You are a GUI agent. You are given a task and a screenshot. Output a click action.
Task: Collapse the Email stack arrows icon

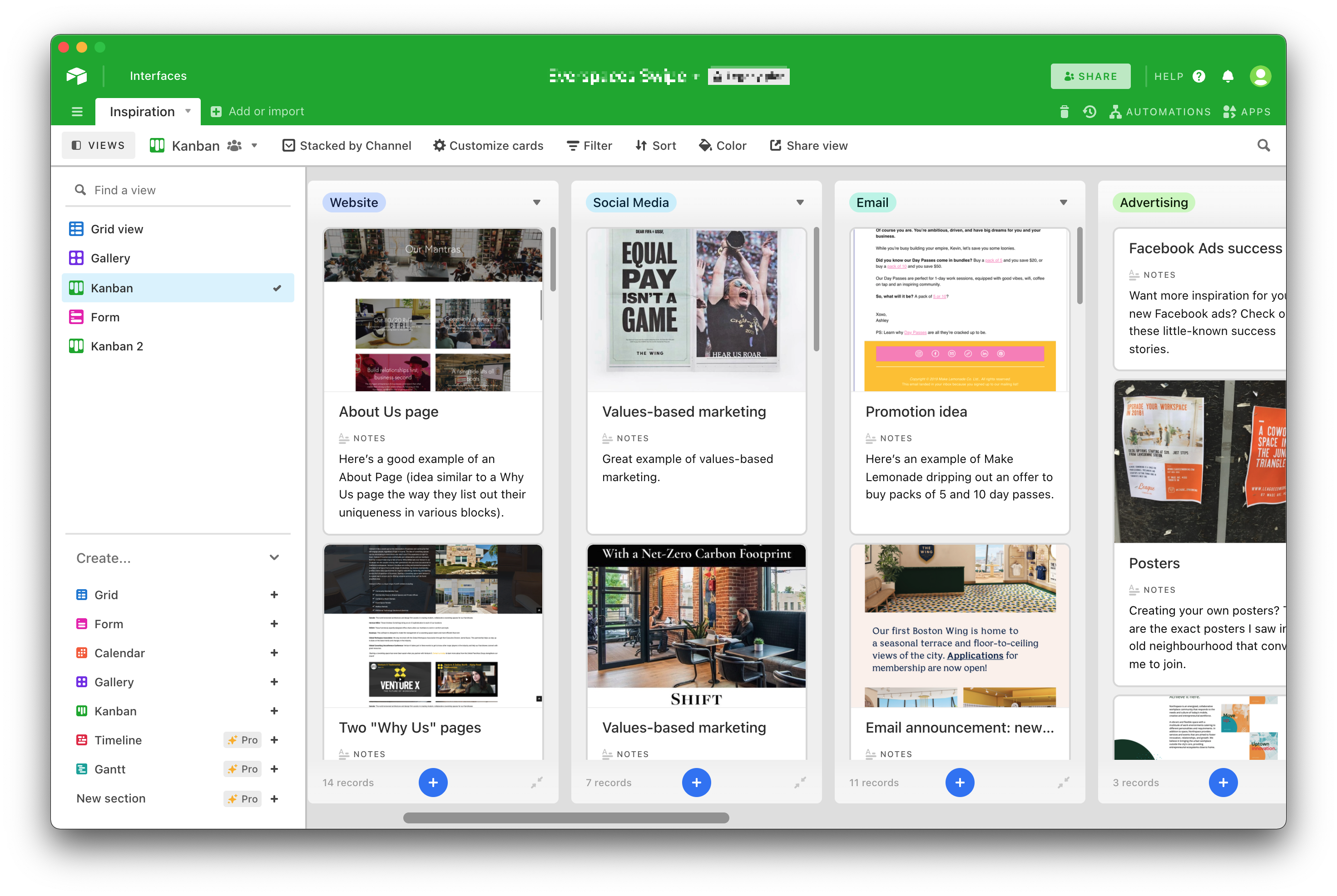pyautogui.click(x=1063, y=782)
